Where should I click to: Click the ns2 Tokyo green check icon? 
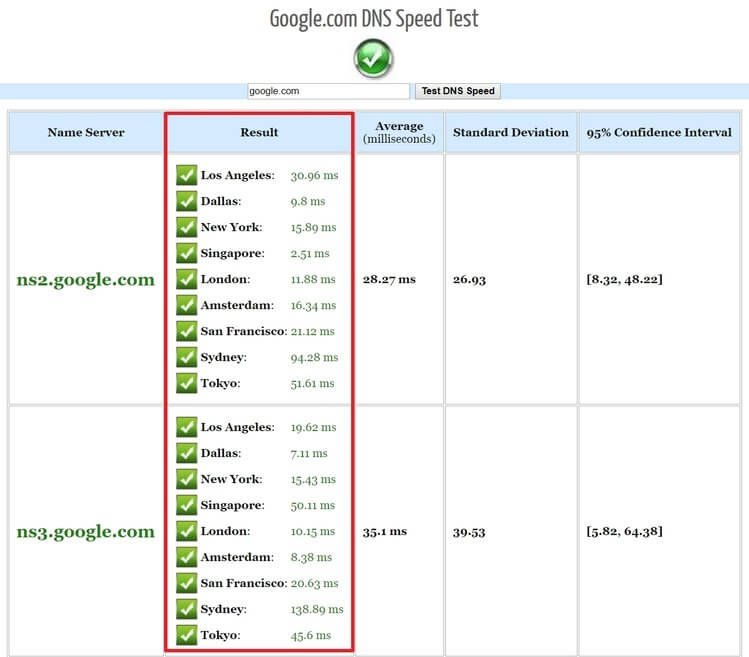186,383
